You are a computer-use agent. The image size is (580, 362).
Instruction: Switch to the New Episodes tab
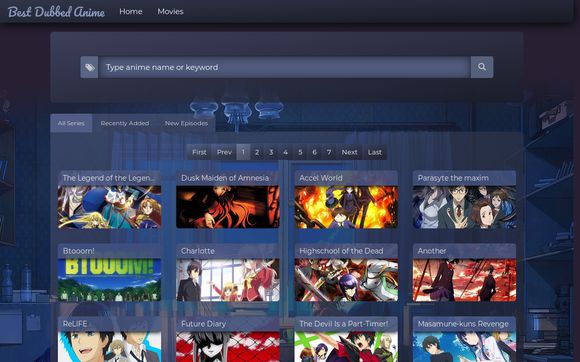tap(186, 123)
